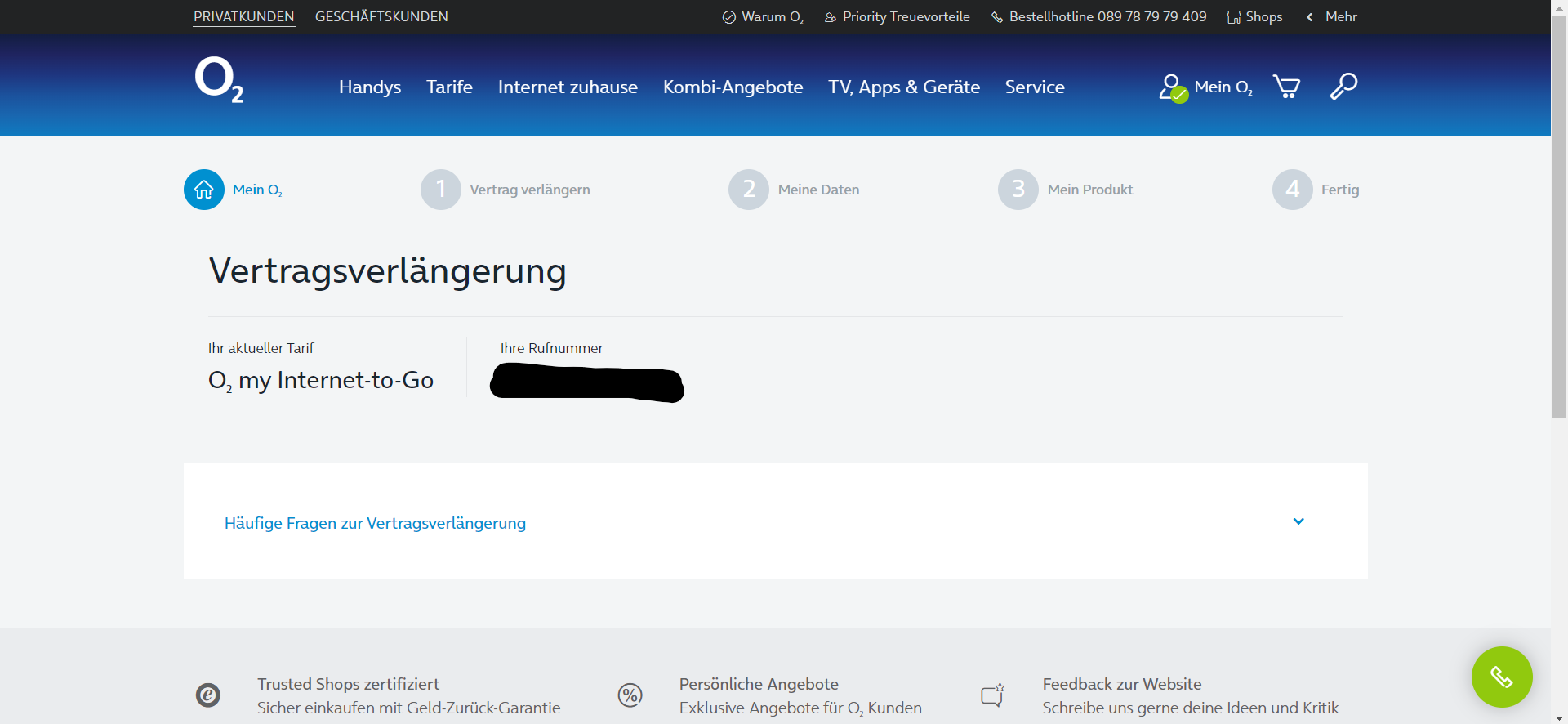Click the O2 logo in header

pyautogui.click(x=219, y=79)
